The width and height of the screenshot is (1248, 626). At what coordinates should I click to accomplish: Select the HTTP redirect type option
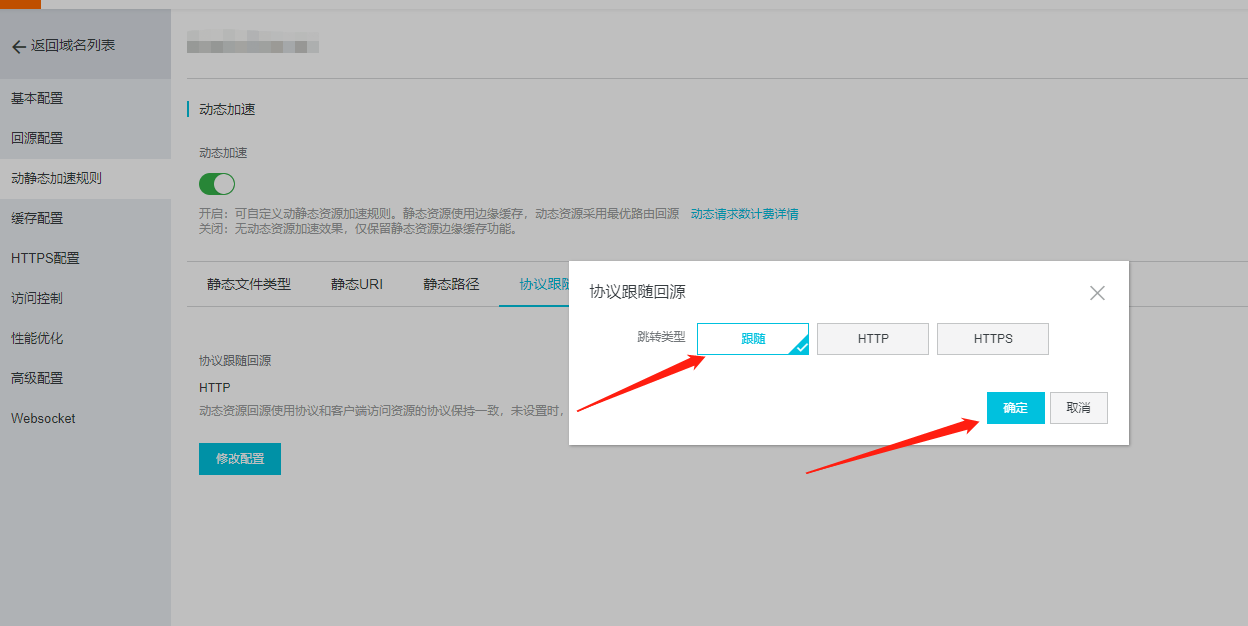click(873, 339)
